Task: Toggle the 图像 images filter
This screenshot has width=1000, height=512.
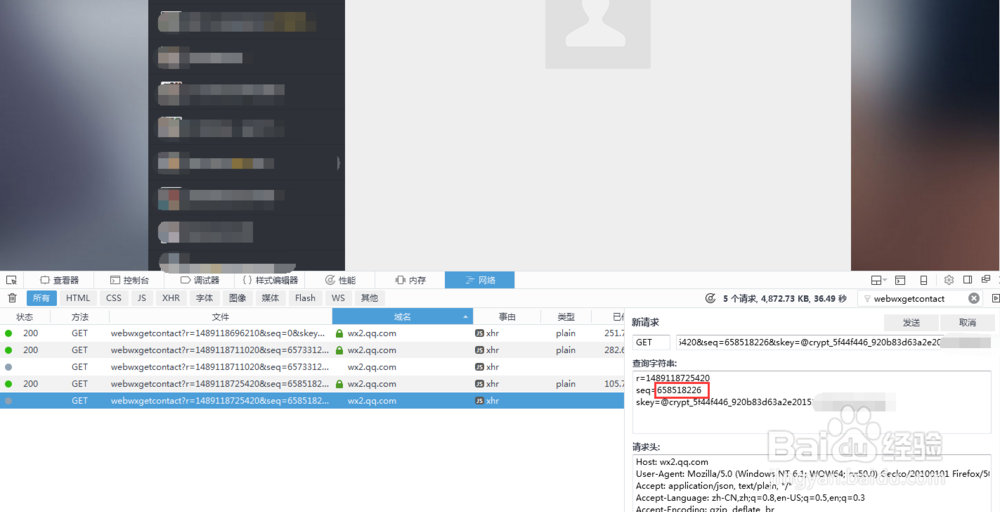Action: 237,298
